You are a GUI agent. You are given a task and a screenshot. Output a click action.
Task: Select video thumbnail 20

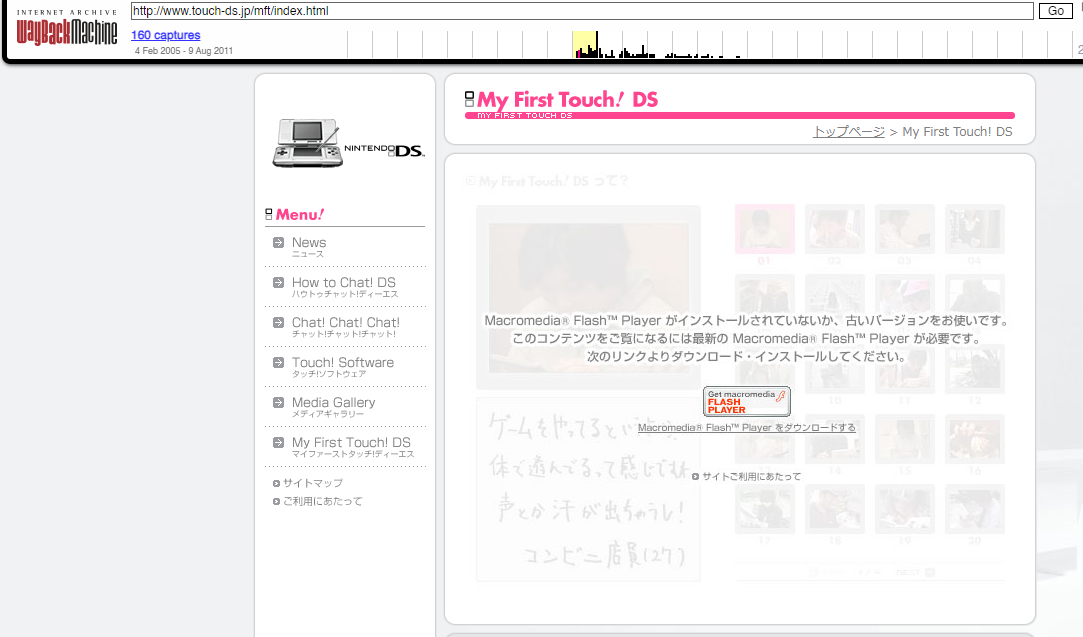coord(975,509)
